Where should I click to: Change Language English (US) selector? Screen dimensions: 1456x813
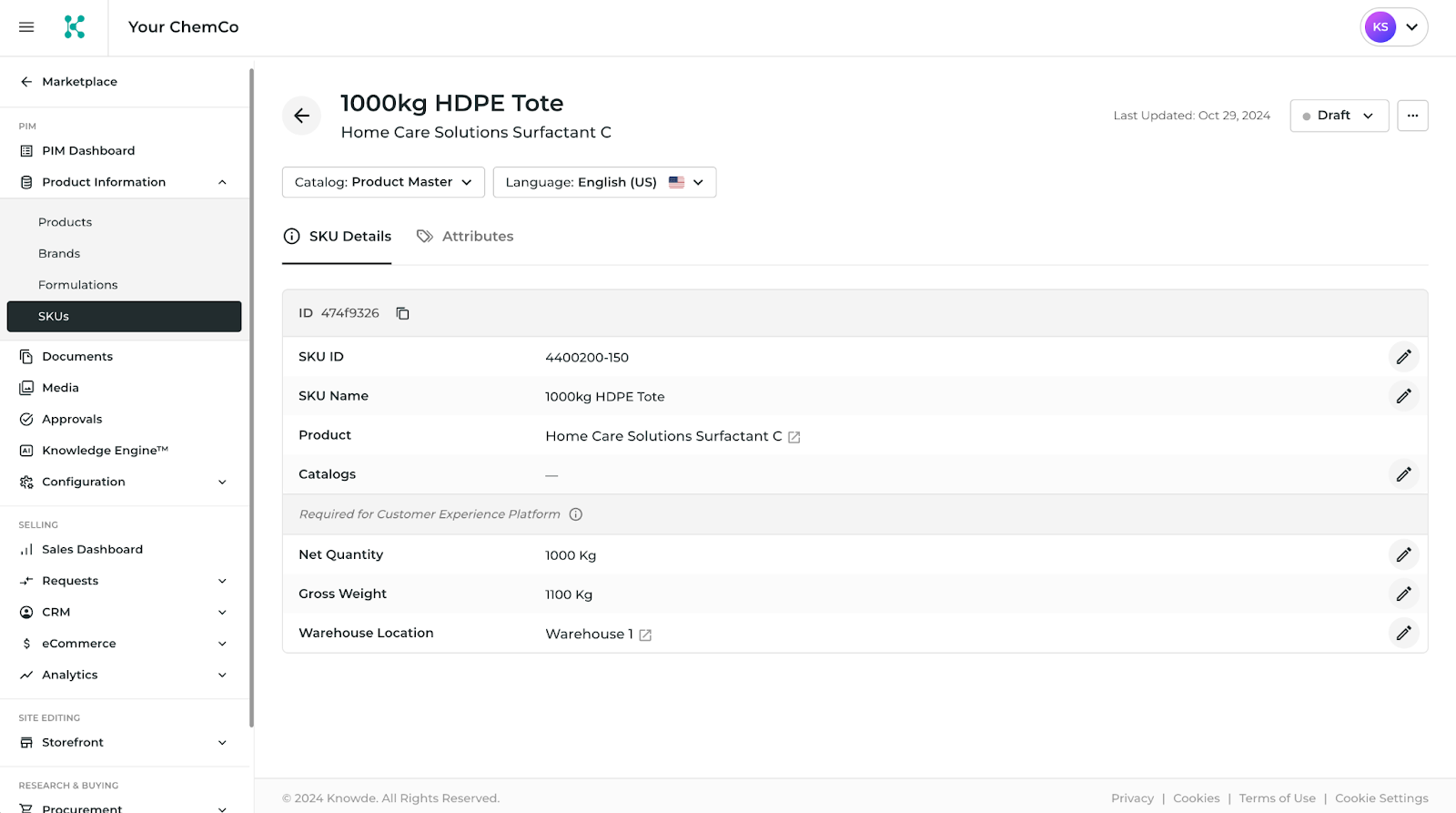pos(604,182)
